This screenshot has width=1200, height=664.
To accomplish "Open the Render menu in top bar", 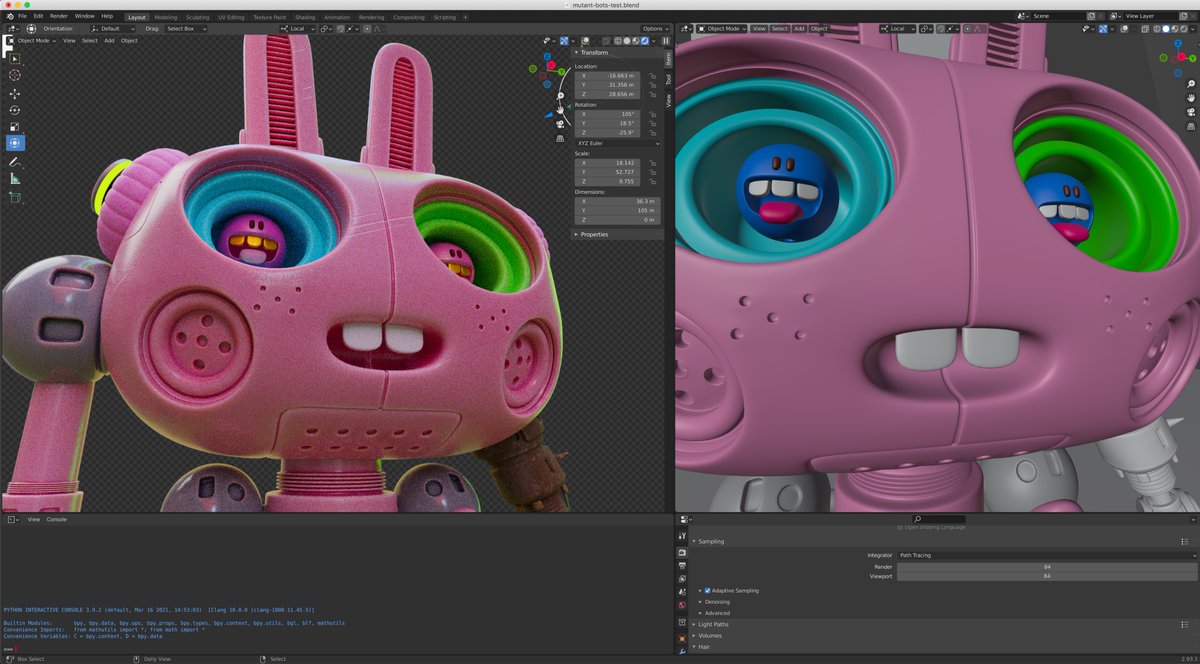I will (x=58, y=16).
